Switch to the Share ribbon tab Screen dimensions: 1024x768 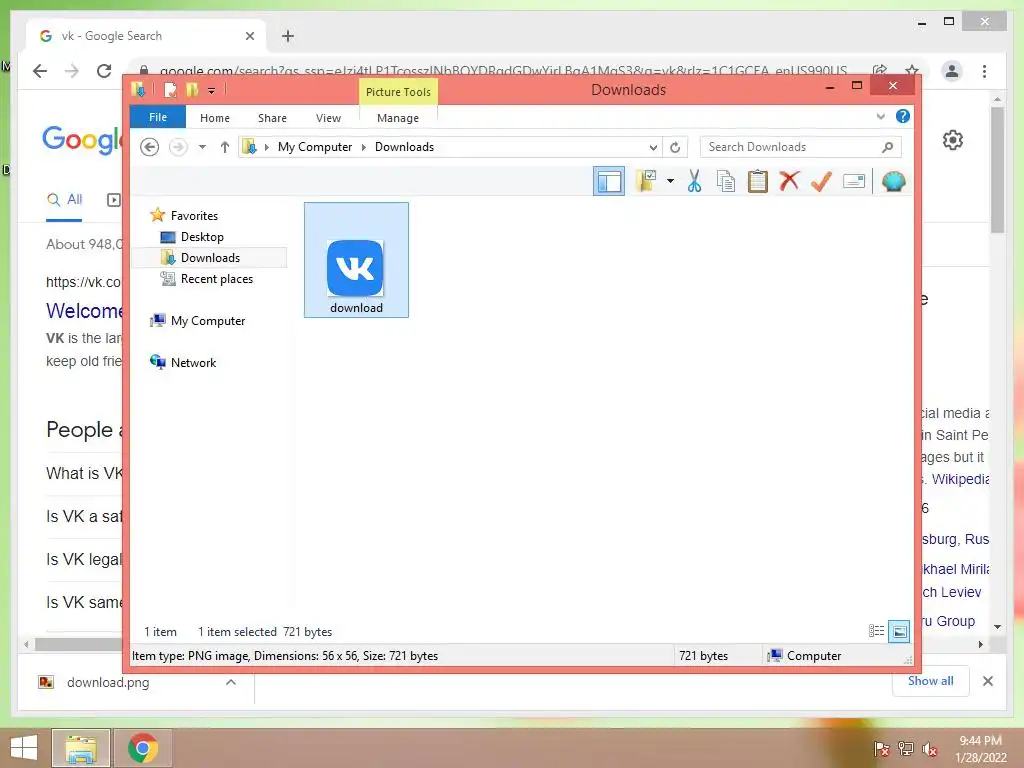point(272,118)
